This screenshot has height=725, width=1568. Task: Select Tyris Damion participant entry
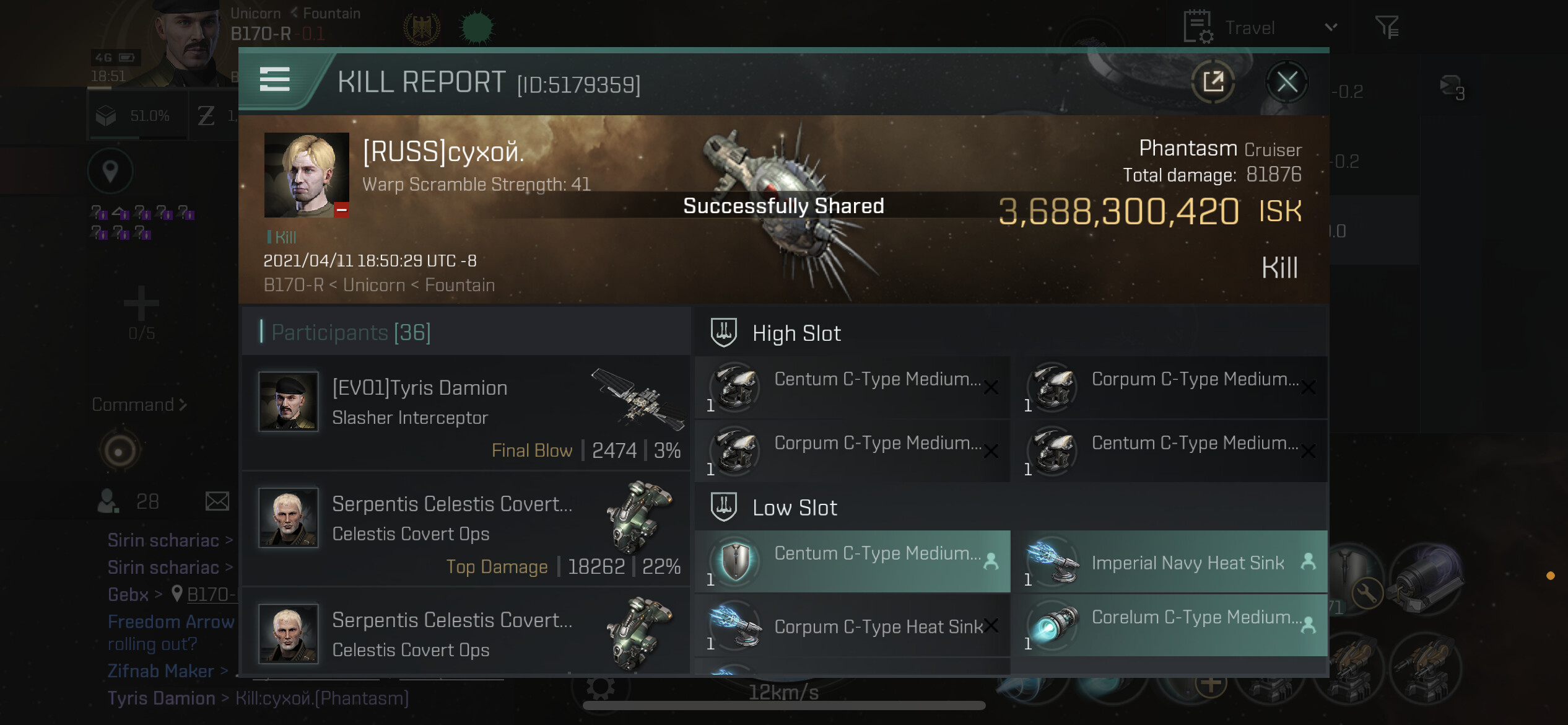[x=466, y=413]
